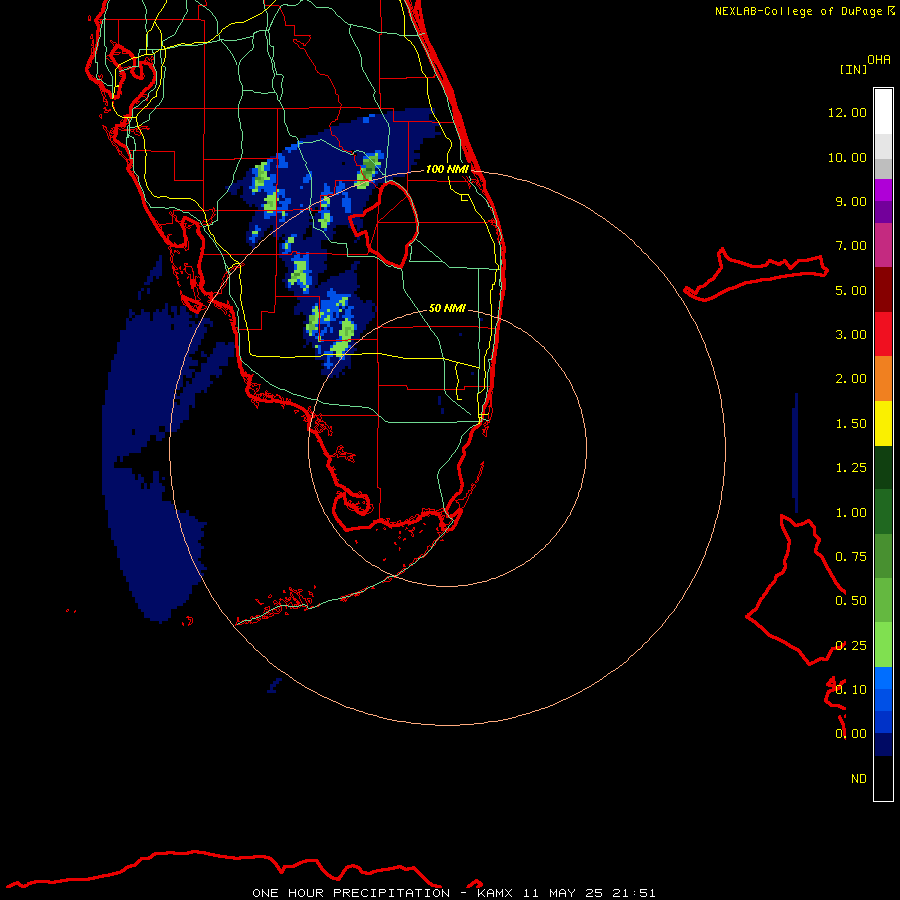Click the 10.00 legend value
The image size is (900, 900).
(847, 157)
